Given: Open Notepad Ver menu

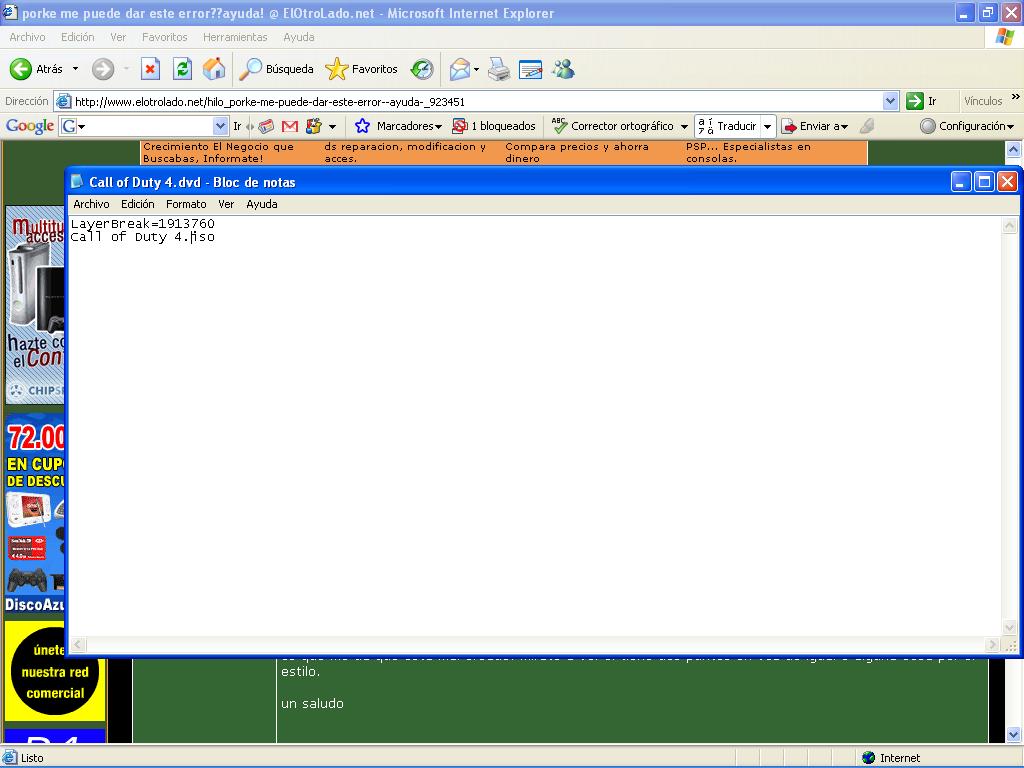Looking at the screenshot, I should tap(226, 204).
